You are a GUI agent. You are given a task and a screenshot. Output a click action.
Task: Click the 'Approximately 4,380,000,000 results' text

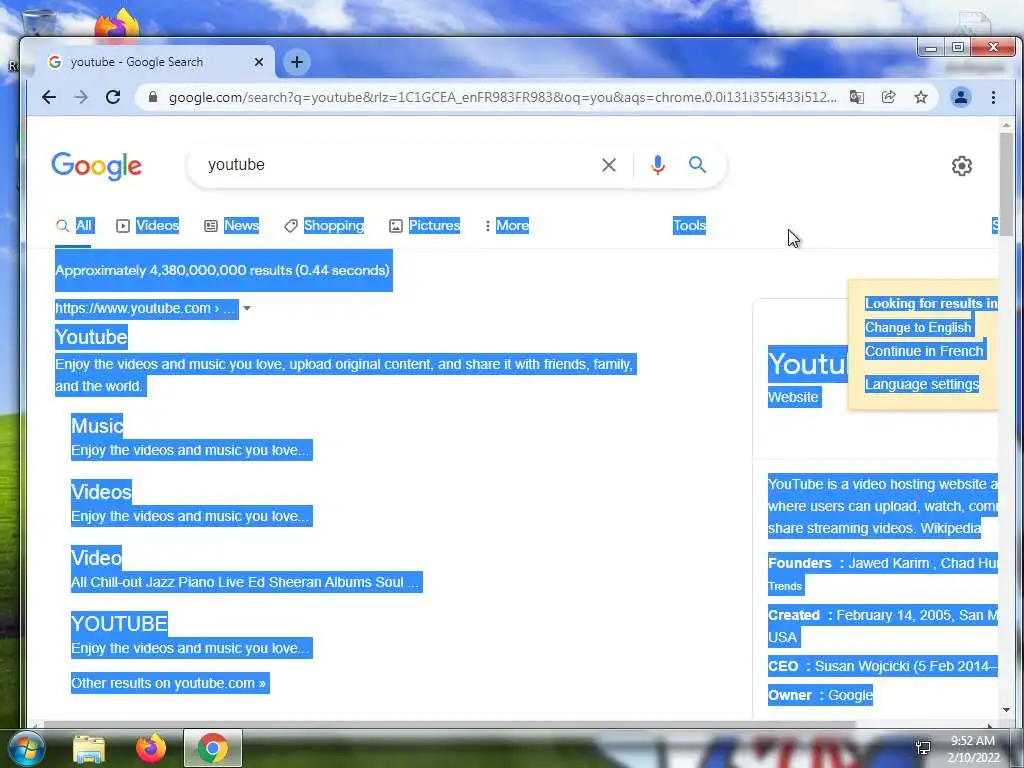[x=222, y=270]
